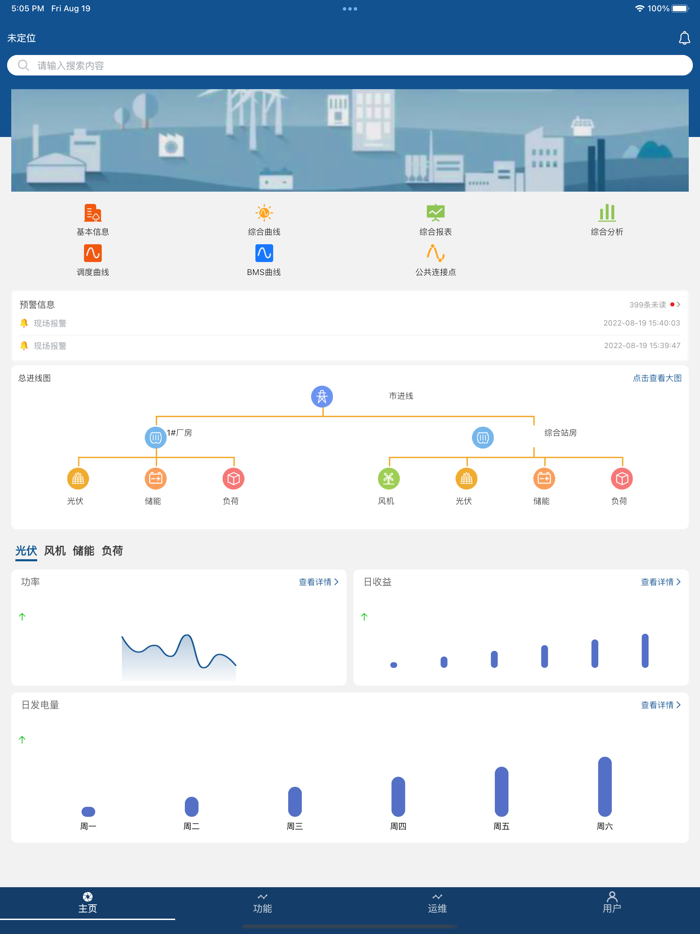Screen dimensions: 700x934
Task: Select the 市进线 grid tower node
Action: click(x=322, y=396)
